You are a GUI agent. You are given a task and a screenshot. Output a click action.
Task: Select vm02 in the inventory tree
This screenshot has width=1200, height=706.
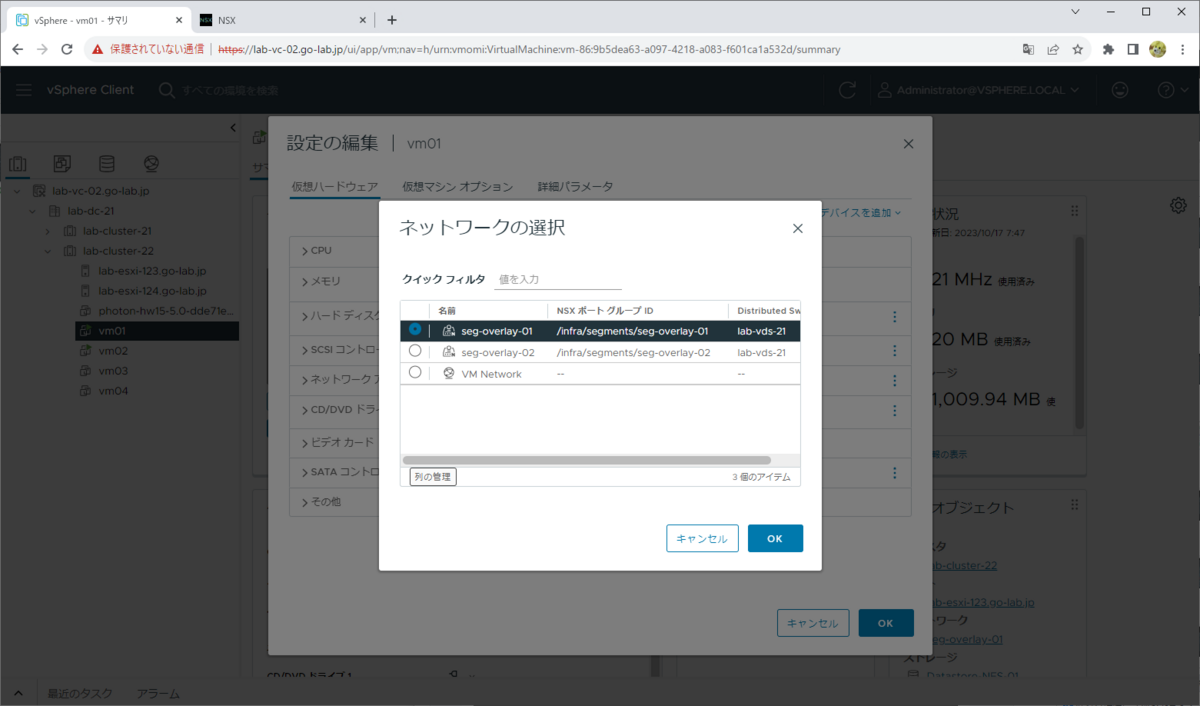tap(113, 351)
